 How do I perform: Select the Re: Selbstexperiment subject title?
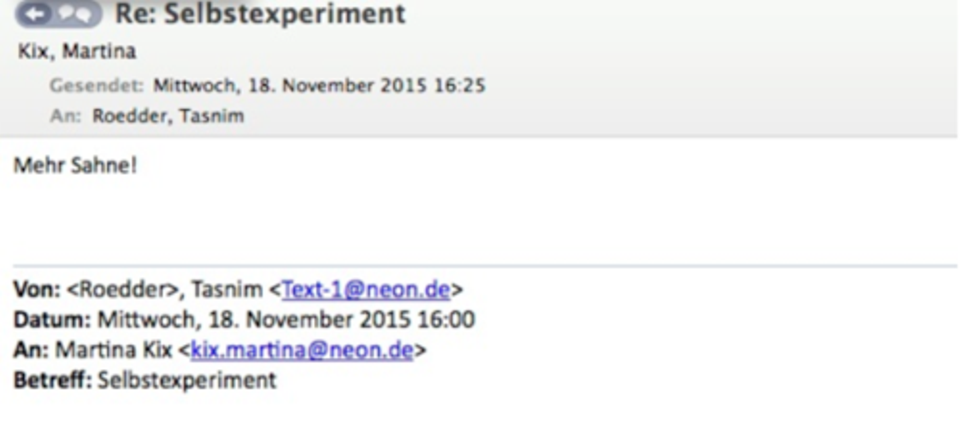260,13
